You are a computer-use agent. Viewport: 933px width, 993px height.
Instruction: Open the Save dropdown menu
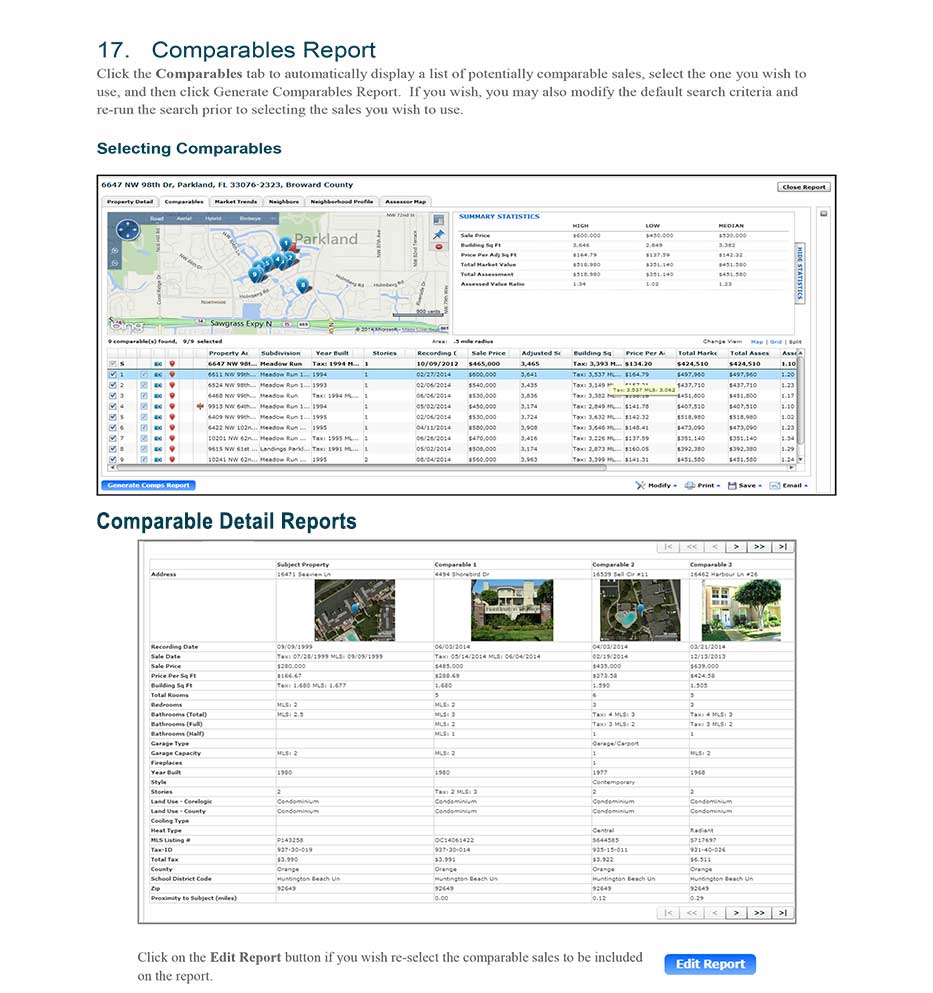[x=744, y=486]
